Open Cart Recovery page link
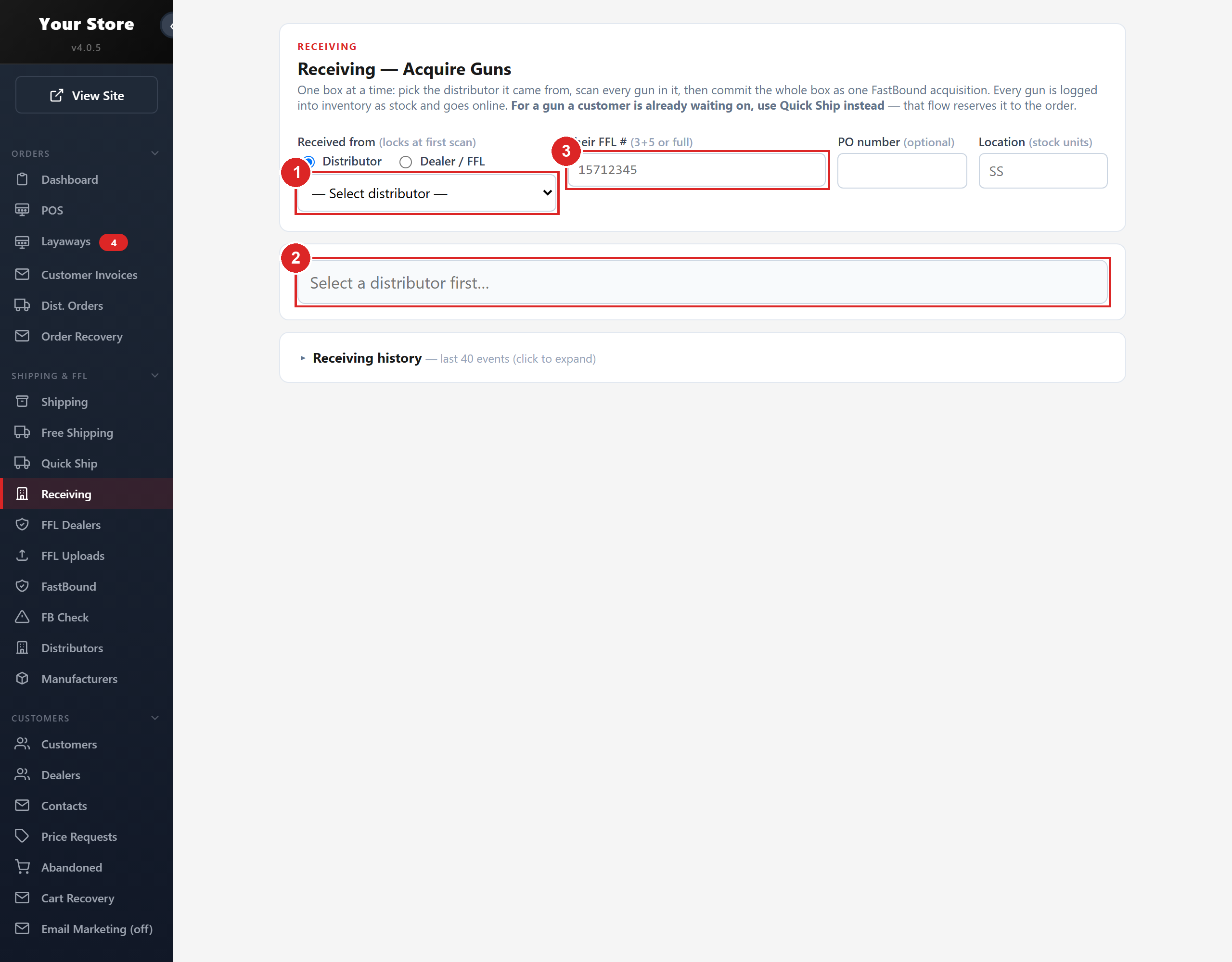Screen dimensions: 1232x962 pos(86,898)
